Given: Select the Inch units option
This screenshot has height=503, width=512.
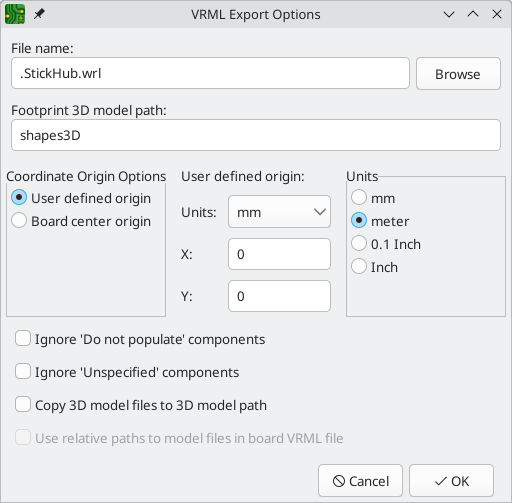Looking at the screenshot, I should click(375, 267).
